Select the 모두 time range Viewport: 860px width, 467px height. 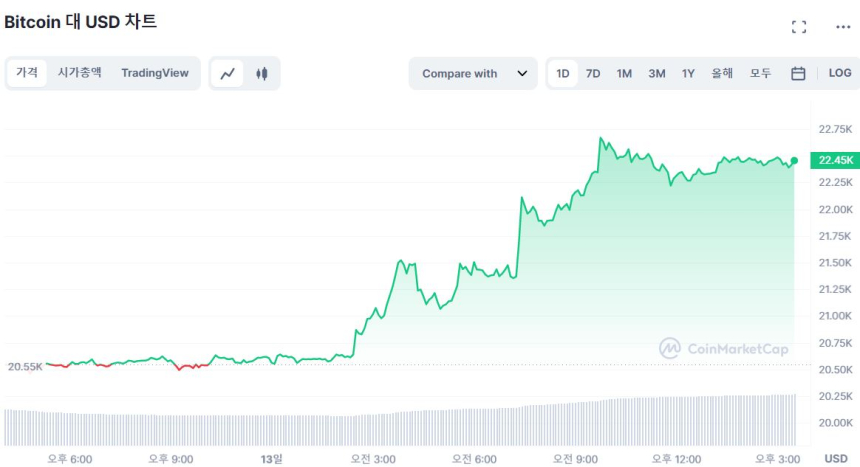761,73
